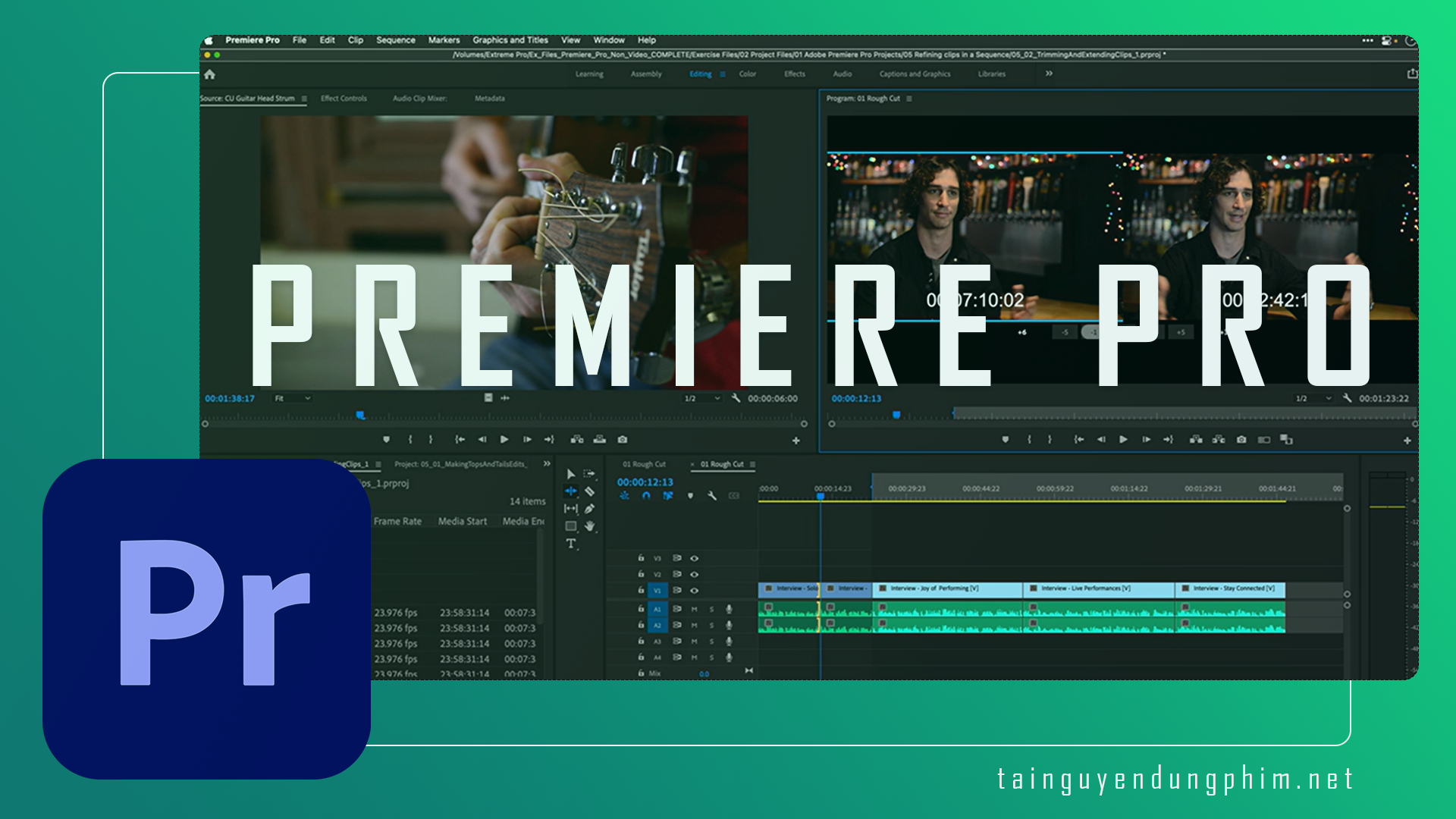This screenshot has height=819, width=1456.
Task: Play the Program monitor sequence
Action: (1124, 440)
